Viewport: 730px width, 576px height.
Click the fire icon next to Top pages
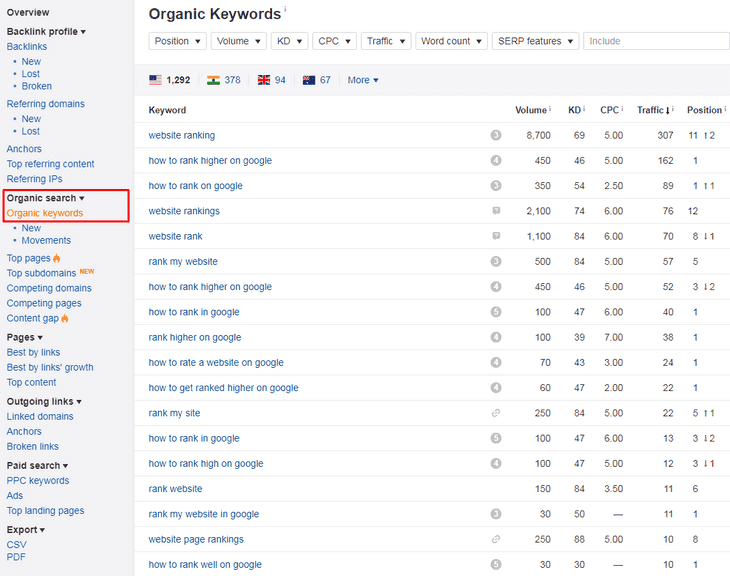click(56, 258)
